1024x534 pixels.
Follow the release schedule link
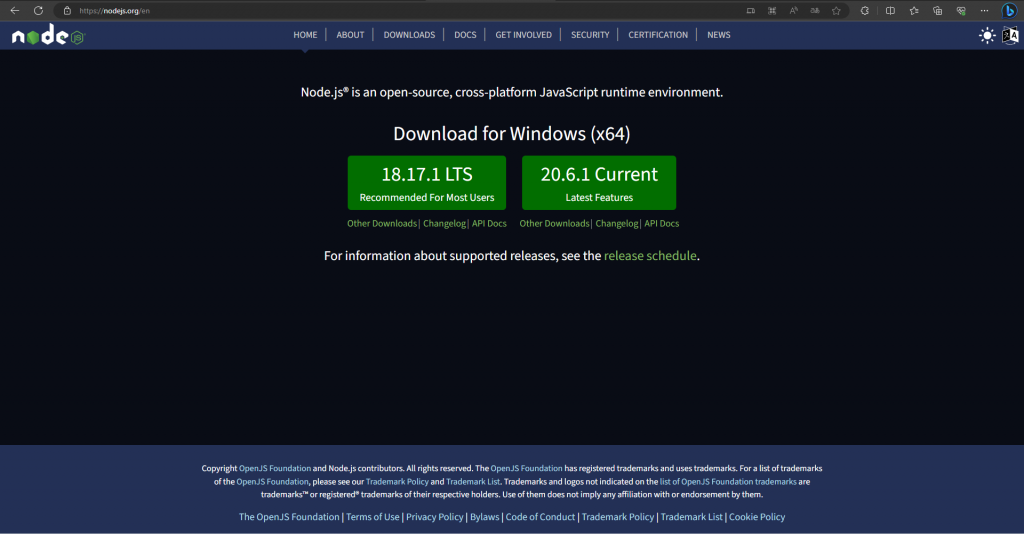point(650,256)
